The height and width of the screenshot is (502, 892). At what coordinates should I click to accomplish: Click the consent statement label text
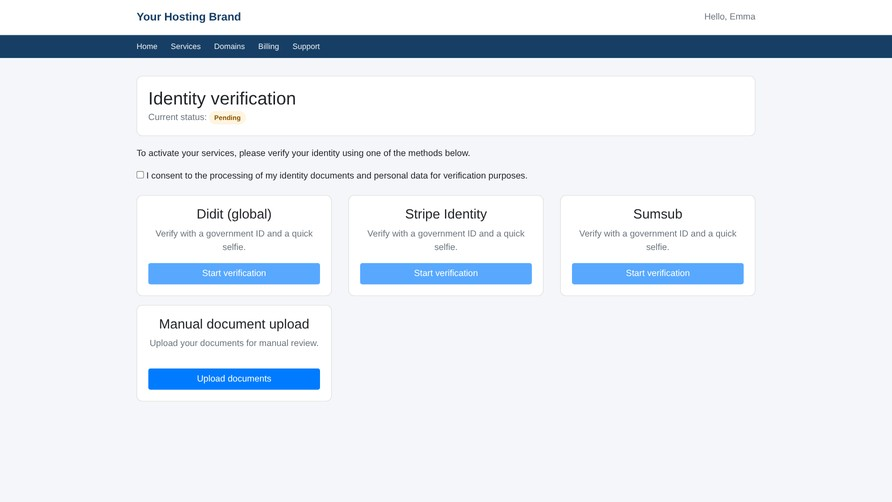(x=337, y=176)
